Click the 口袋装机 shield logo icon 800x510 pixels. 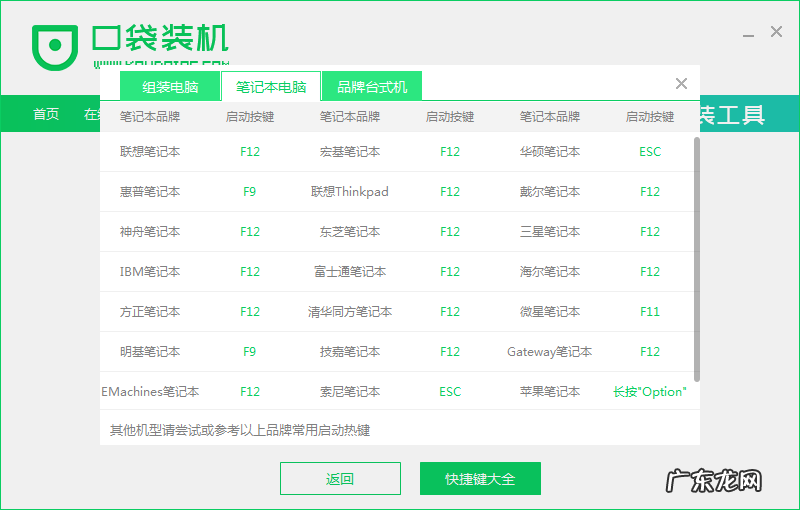(55, 47)
